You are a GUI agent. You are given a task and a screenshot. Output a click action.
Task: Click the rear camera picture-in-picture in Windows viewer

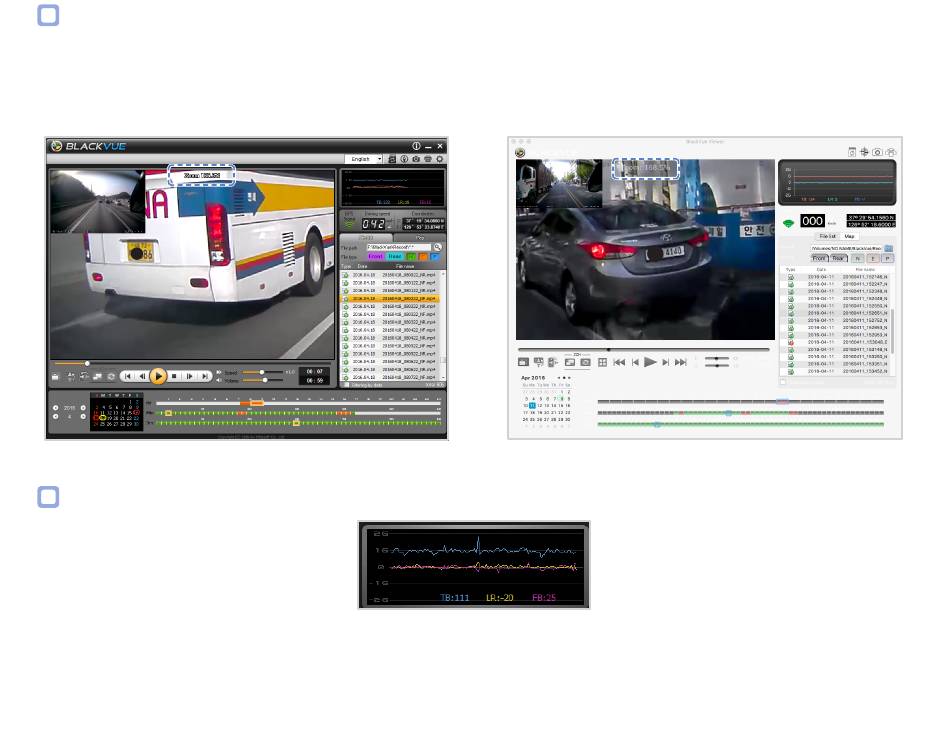98,201
